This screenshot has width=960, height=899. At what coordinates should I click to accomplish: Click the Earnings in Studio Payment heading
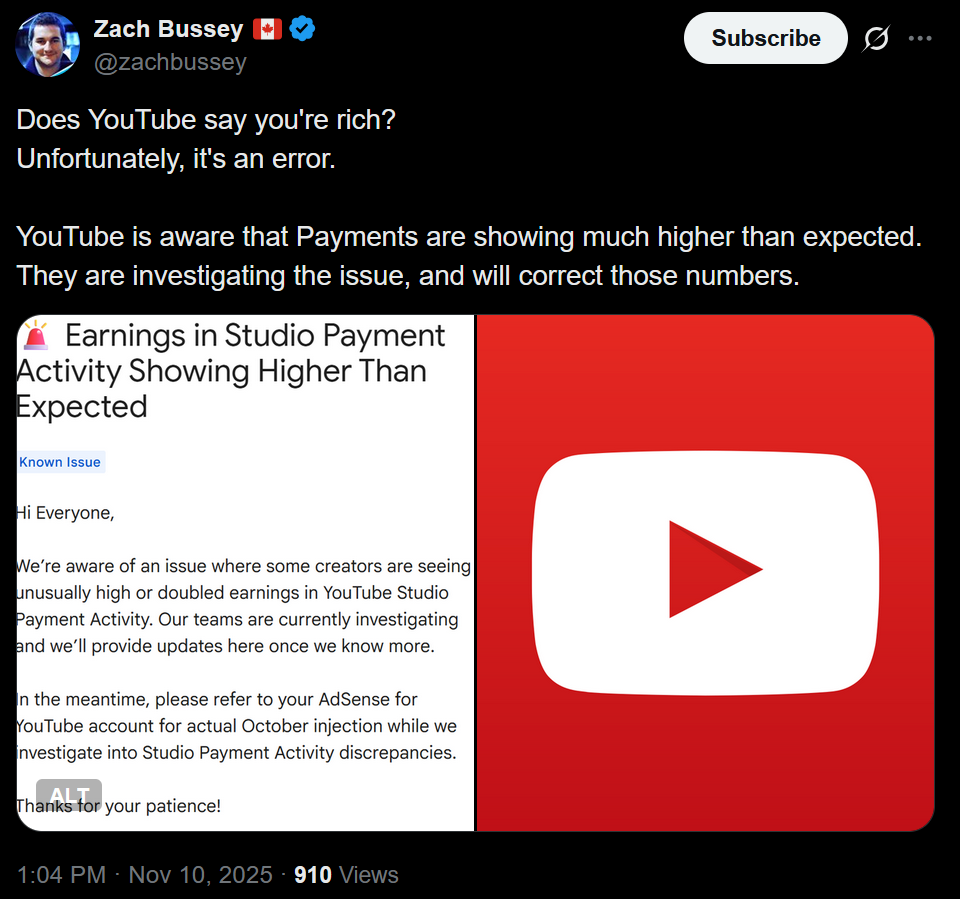click(x=230, y=371)
